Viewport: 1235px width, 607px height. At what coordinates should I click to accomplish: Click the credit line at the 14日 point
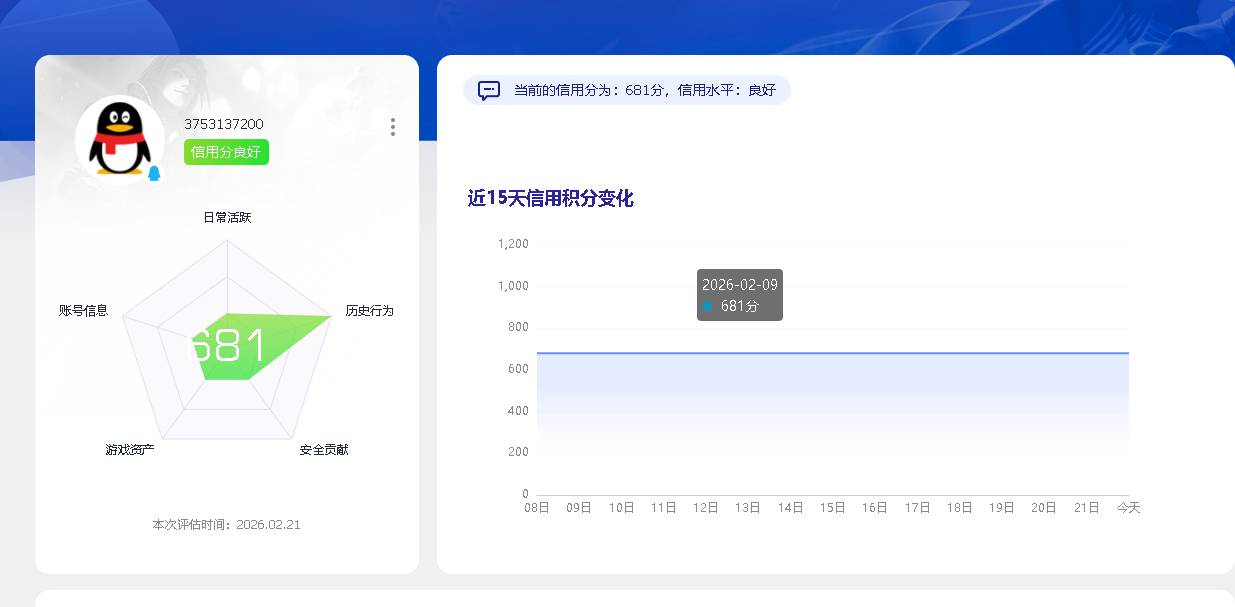(x=789, y=353)
